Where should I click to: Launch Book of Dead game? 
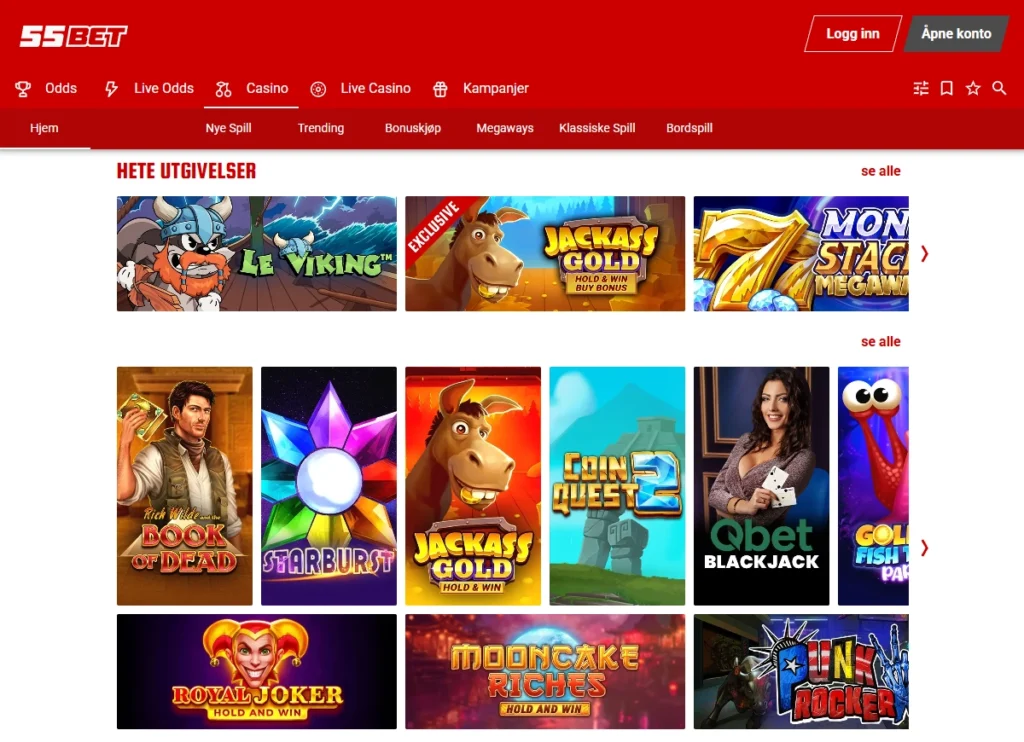tap(185, 485)
